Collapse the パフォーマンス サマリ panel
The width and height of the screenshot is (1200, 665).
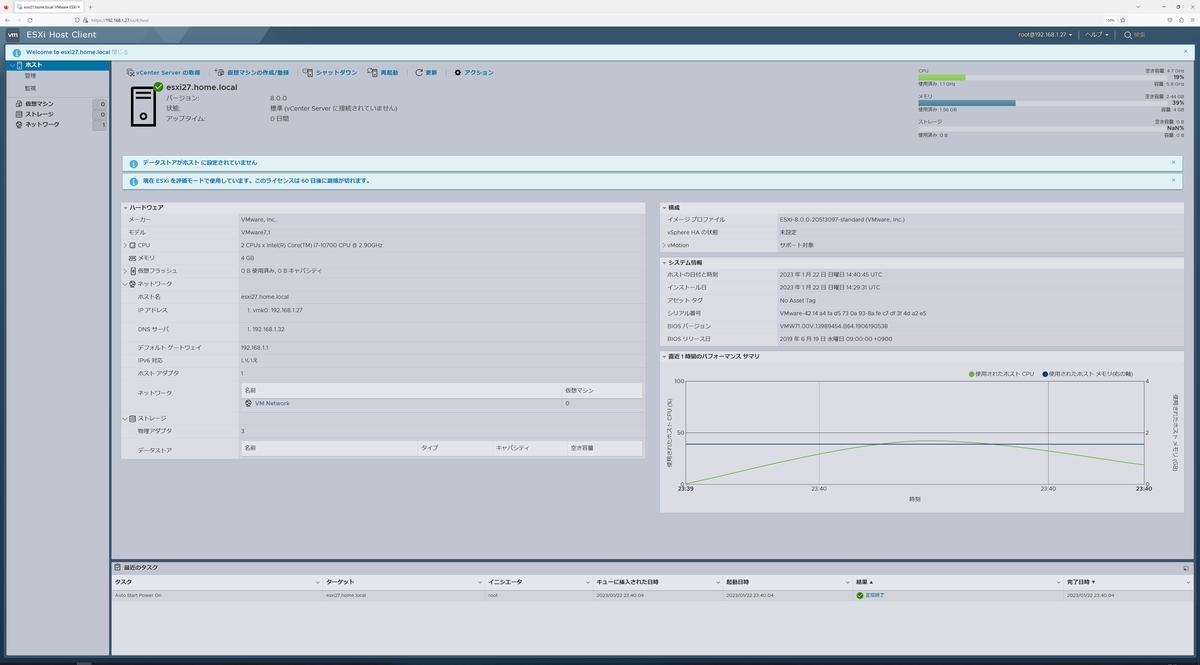(664, 356)
